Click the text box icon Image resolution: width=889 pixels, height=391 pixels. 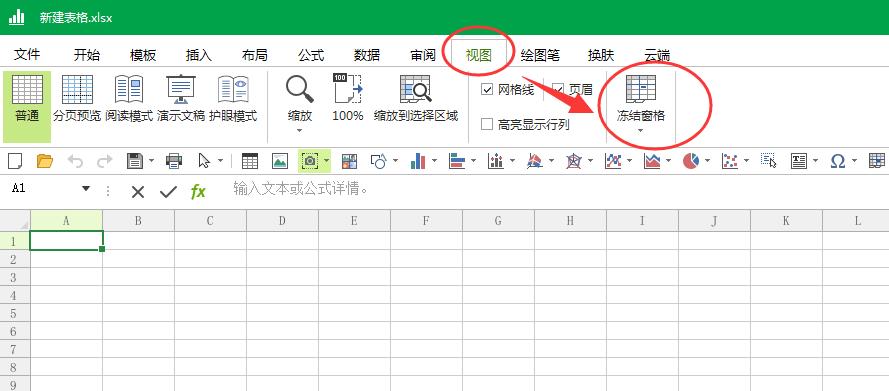tap(799, 162)
